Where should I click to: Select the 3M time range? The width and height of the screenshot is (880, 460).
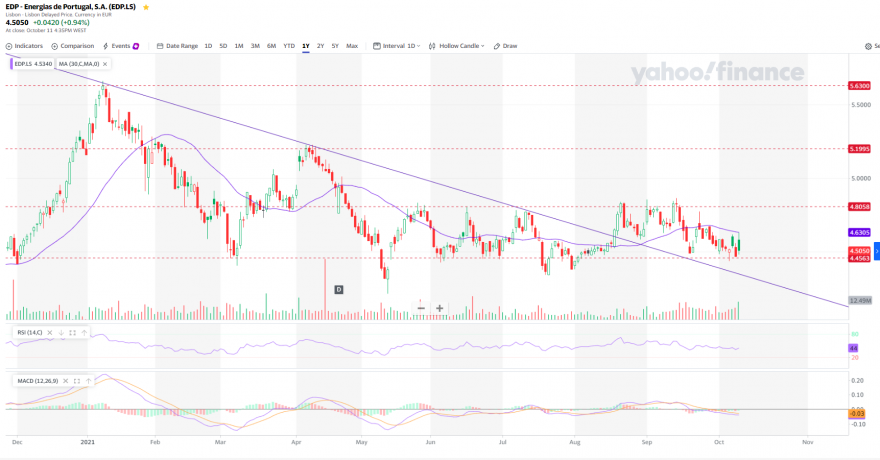click(x=255, y=46)
